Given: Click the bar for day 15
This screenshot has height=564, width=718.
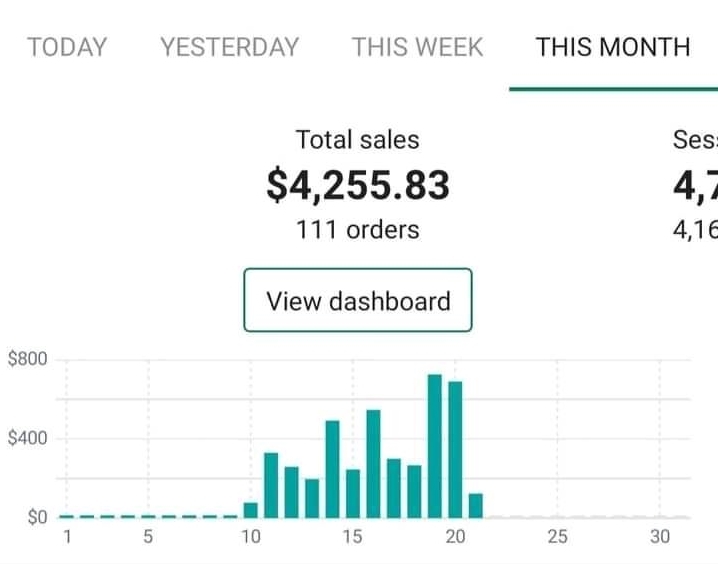Looking at the screenshot, I should (353, 493).
